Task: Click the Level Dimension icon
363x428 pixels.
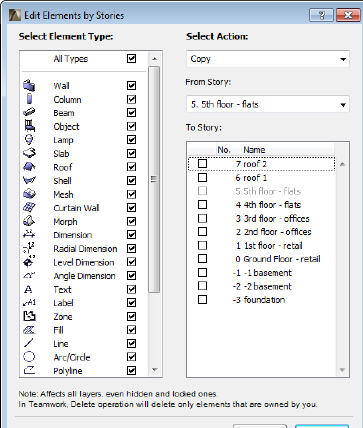Action: pos(29,262)
